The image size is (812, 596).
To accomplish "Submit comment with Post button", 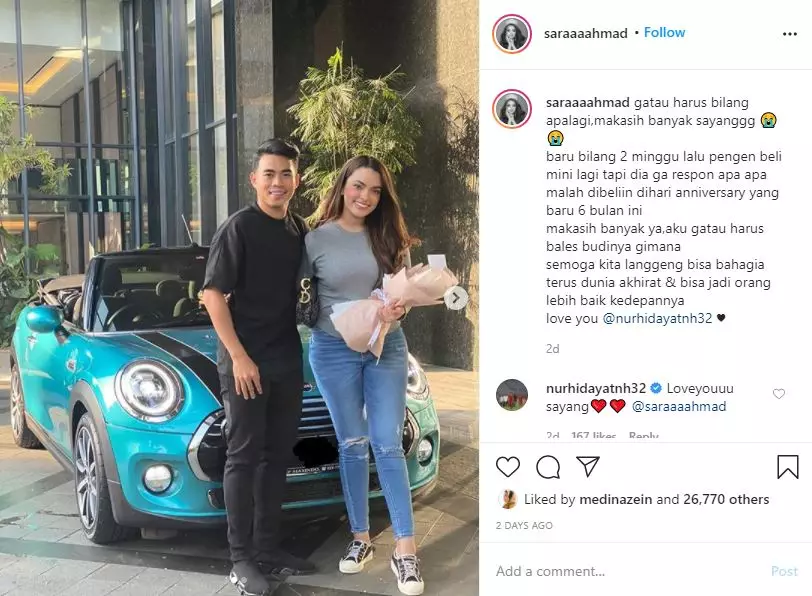I will [x=784, y=571].
